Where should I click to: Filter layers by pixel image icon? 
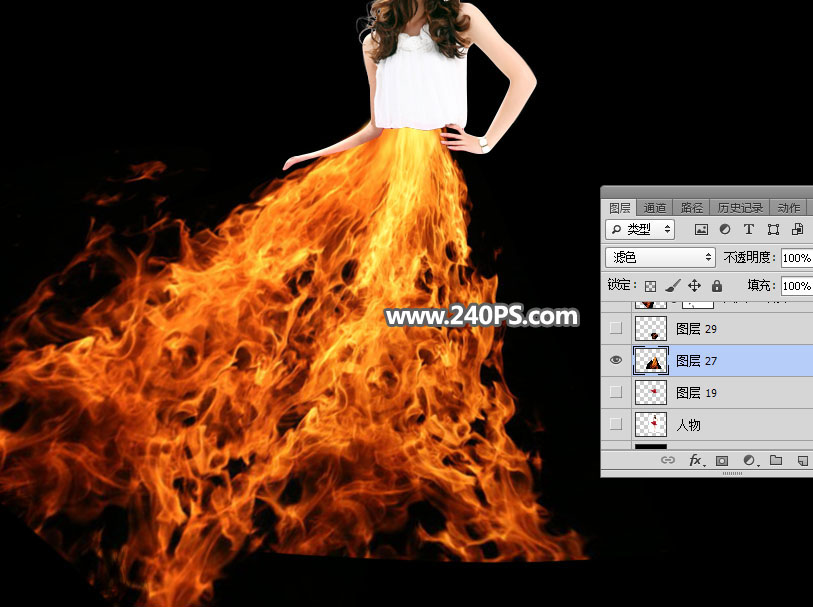701,229
